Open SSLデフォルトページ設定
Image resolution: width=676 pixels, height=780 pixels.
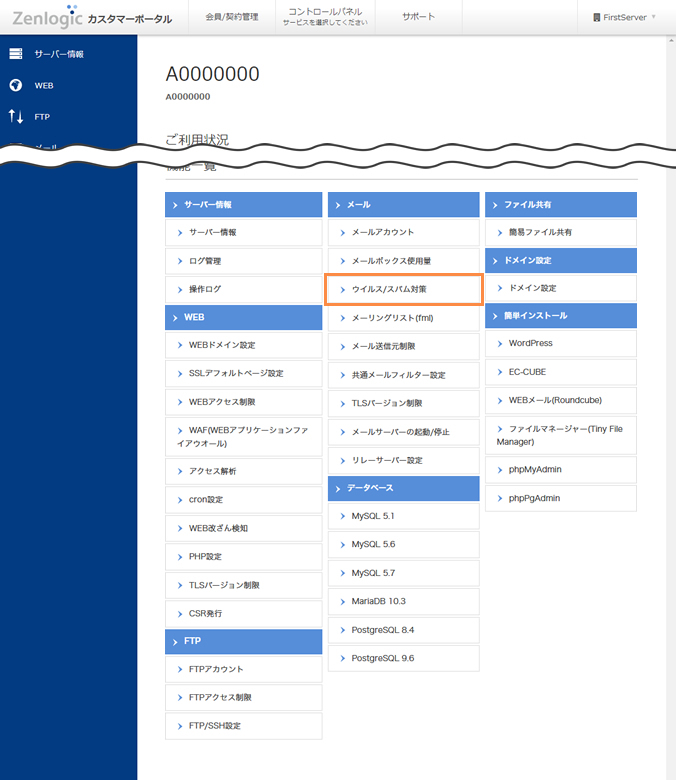click(244, 373)
